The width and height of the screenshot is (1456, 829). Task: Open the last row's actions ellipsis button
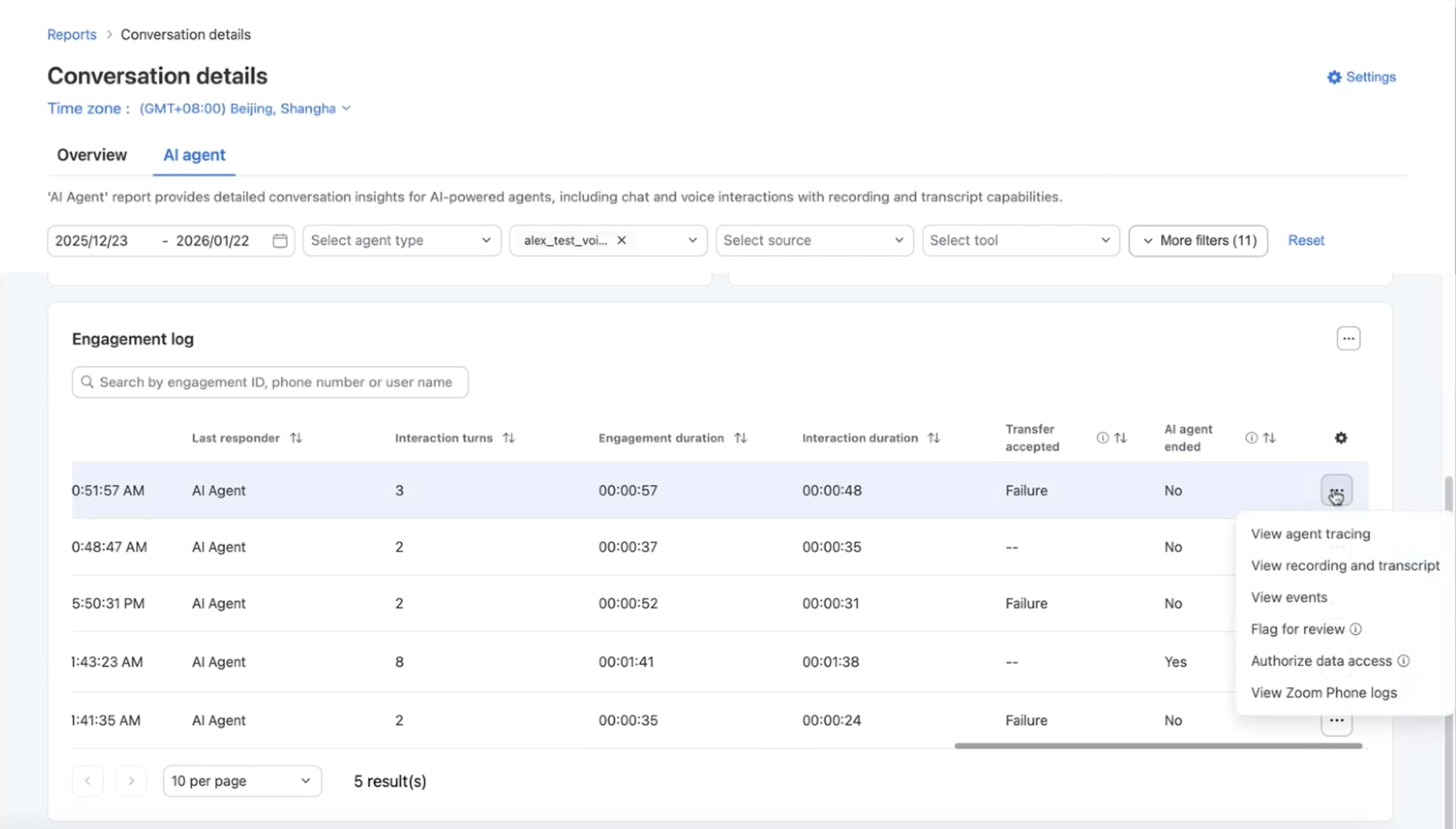1336,720
